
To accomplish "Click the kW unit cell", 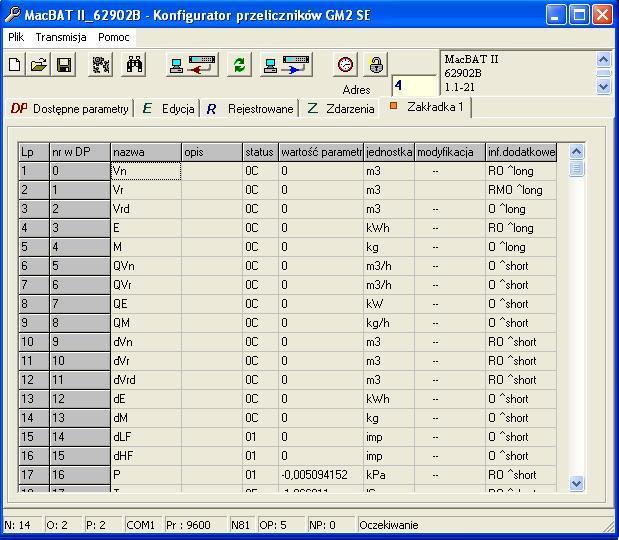I will pyautogui.click(x=389, y=304).
